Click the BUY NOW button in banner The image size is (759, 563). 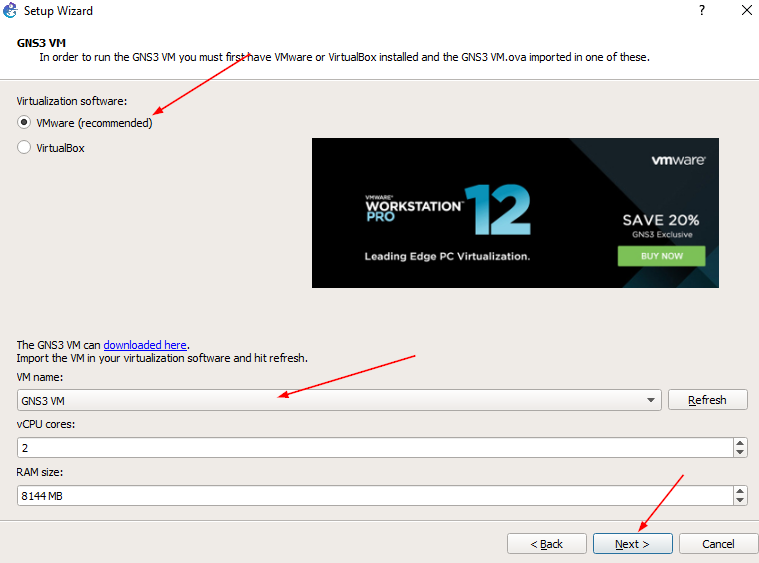coord(661,256)
